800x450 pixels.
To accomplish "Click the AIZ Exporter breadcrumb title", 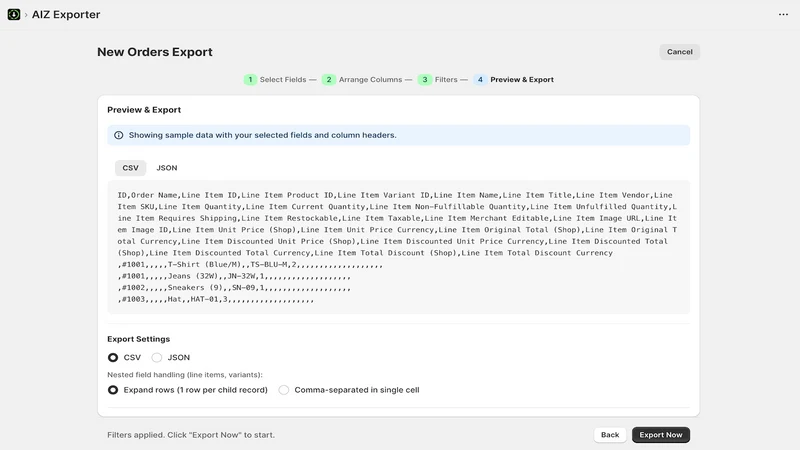I will [66, 14].
